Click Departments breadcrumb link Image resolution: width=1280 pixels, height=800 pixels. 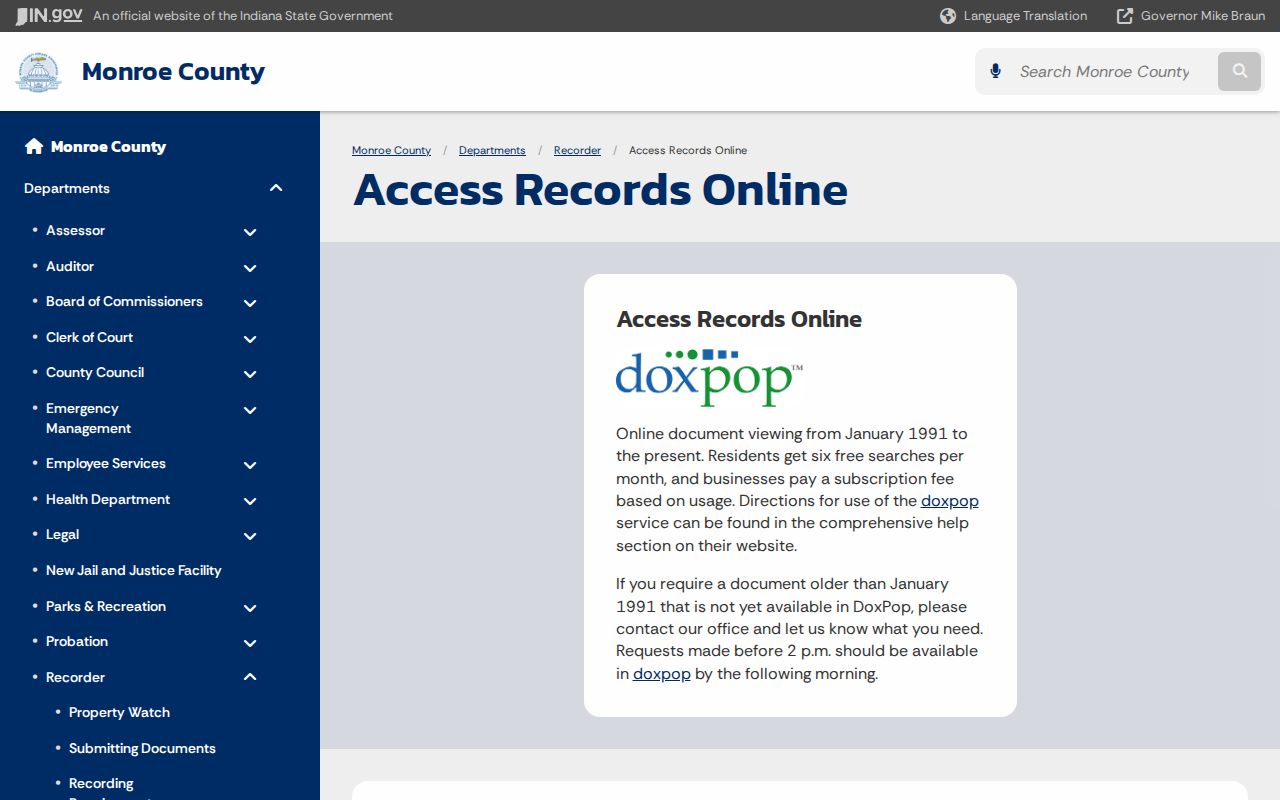492,150
